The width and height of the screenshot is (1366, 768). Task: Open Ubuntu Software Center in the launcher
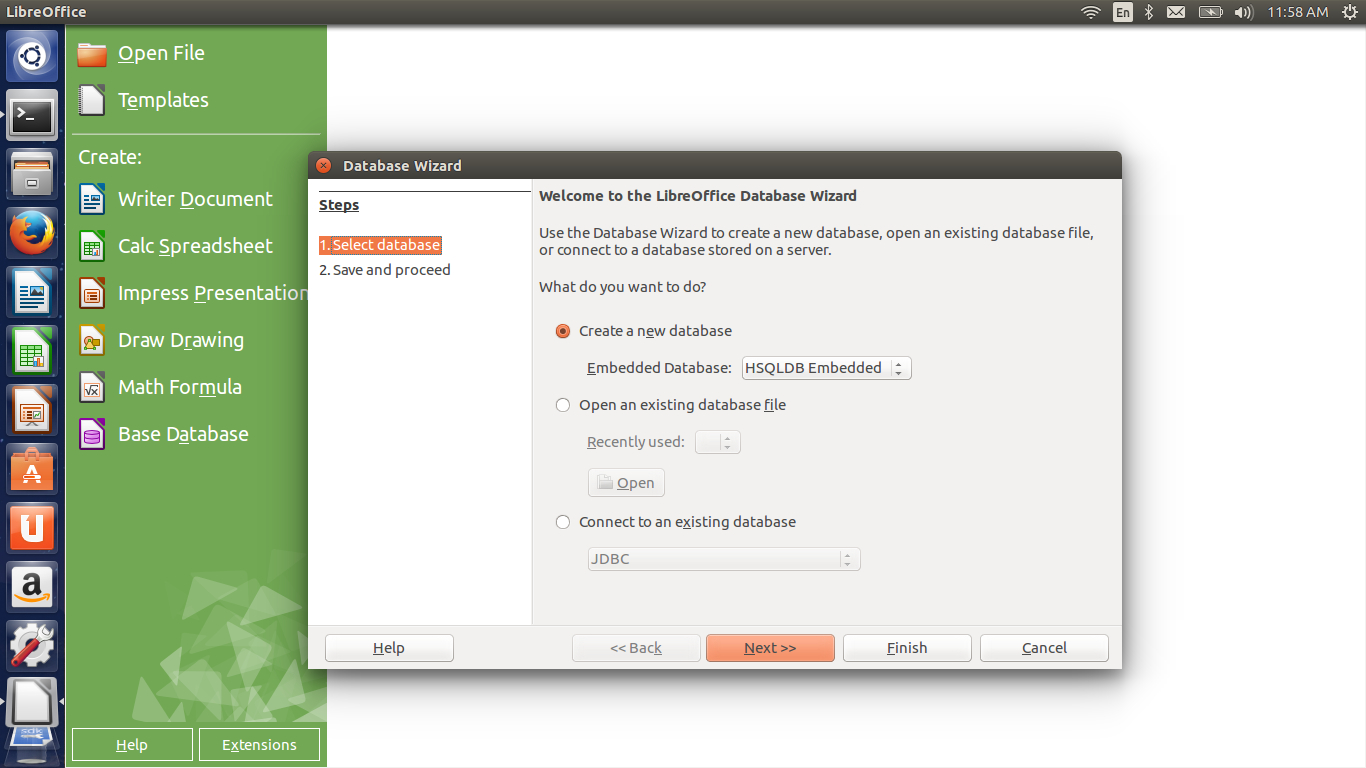(x=32, y=470)
